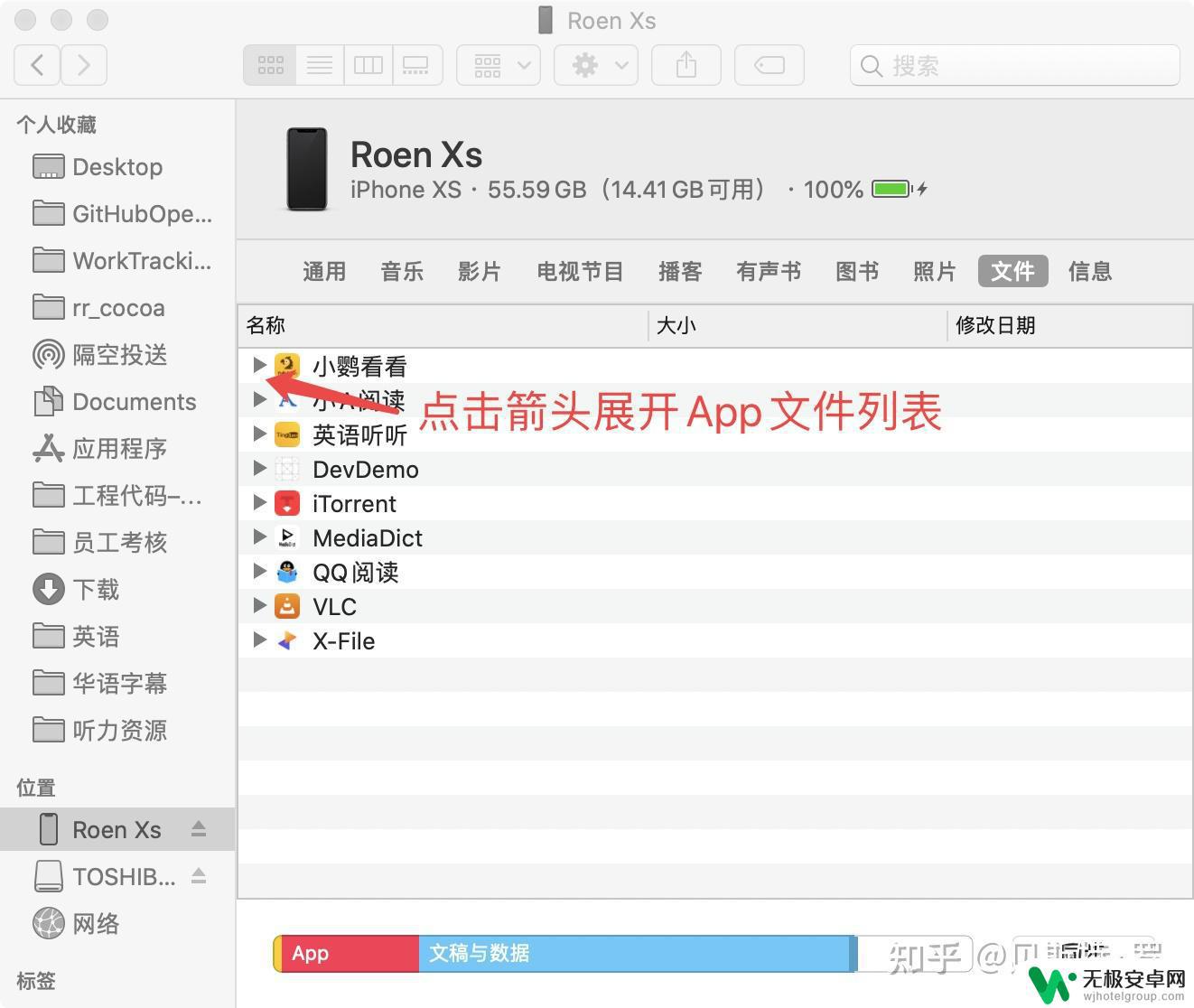Switch to the 照片 tab

935,271
